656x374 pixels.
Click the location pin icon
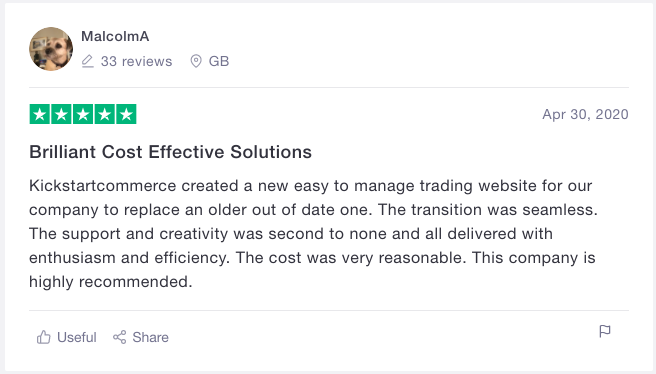[x=196, y=61]
